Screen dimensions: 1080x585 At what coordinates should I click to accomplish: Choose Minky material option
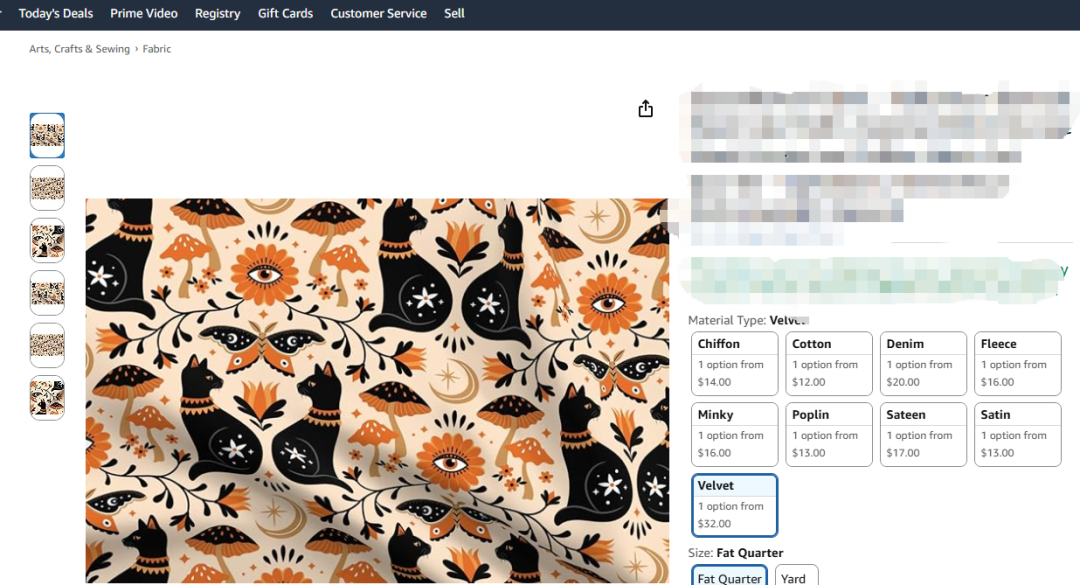tap(734, 435)
